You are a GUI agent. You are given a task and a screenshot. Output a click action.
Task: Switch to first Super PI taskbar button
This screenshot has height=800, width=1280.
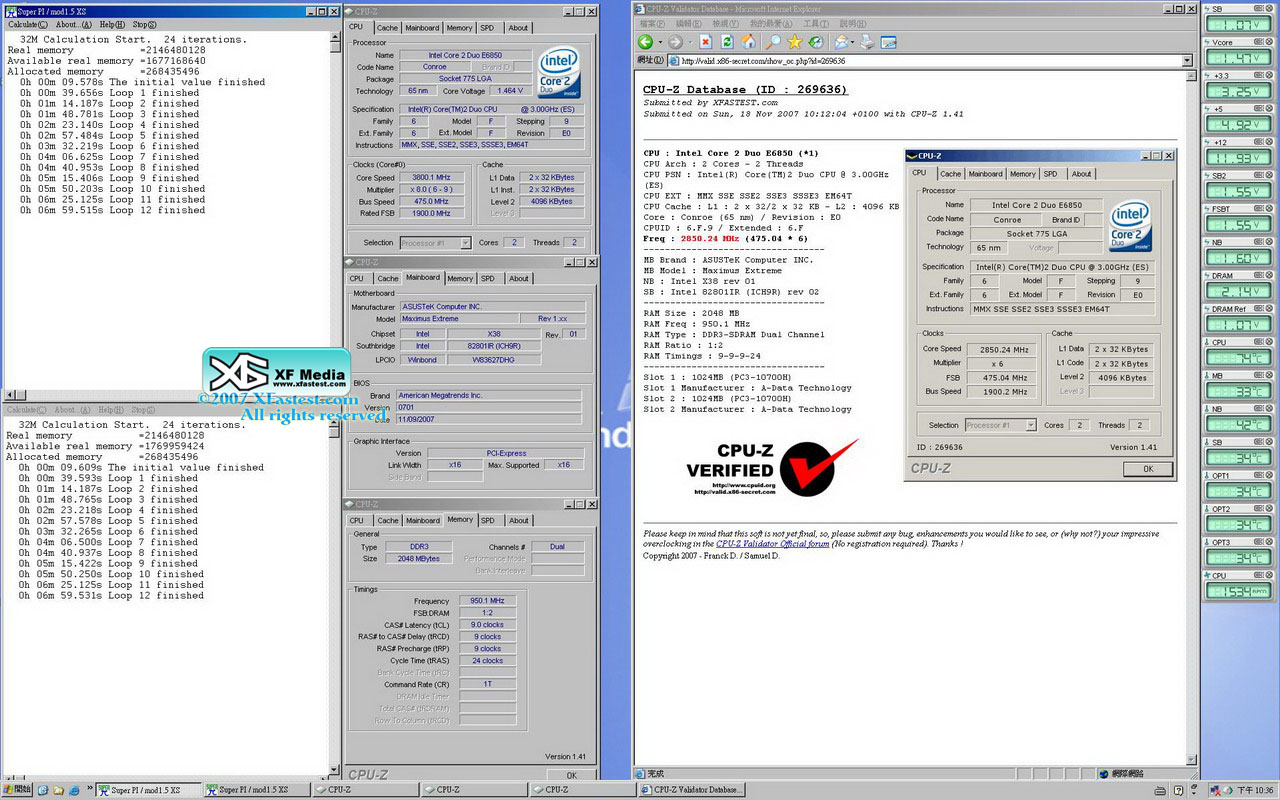click(x=148, y=790)
